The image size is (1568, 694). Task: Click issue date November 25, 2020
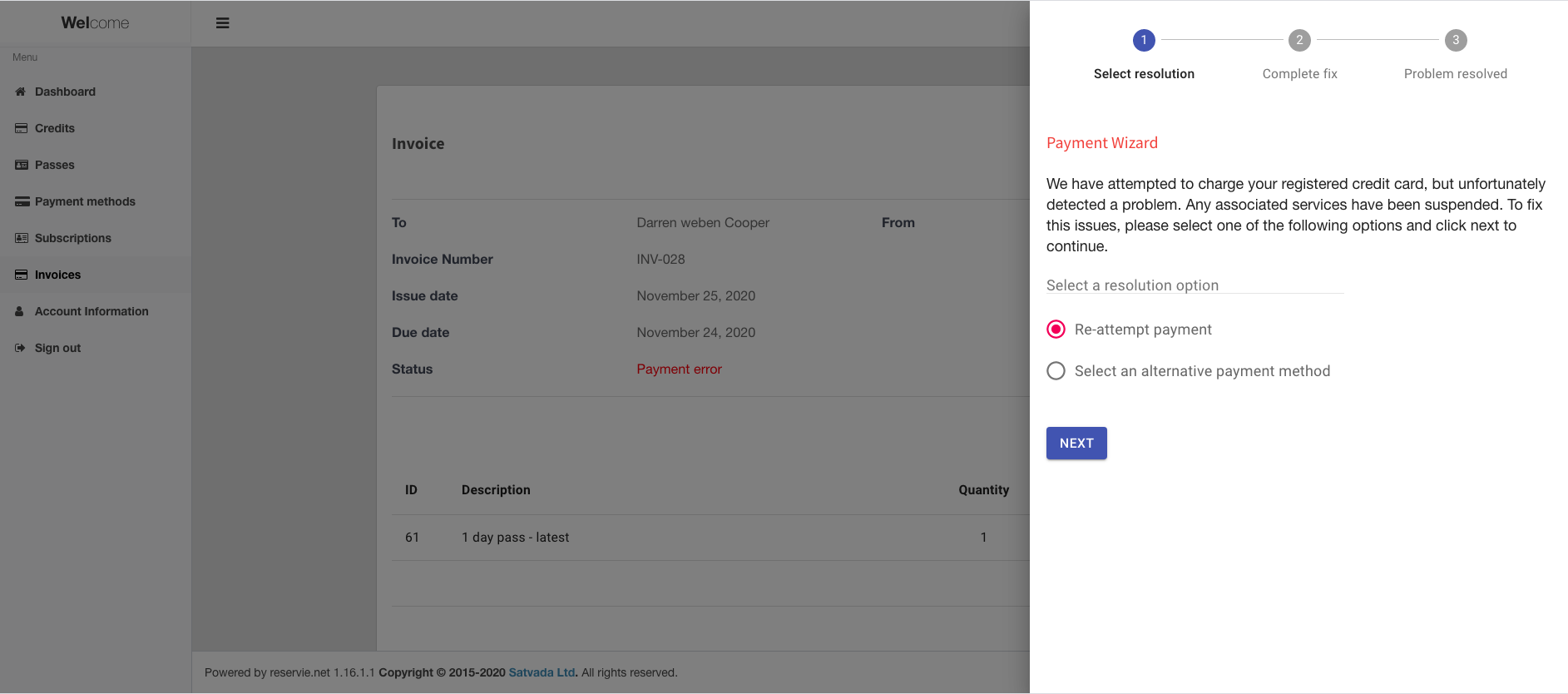pos(695,296)
